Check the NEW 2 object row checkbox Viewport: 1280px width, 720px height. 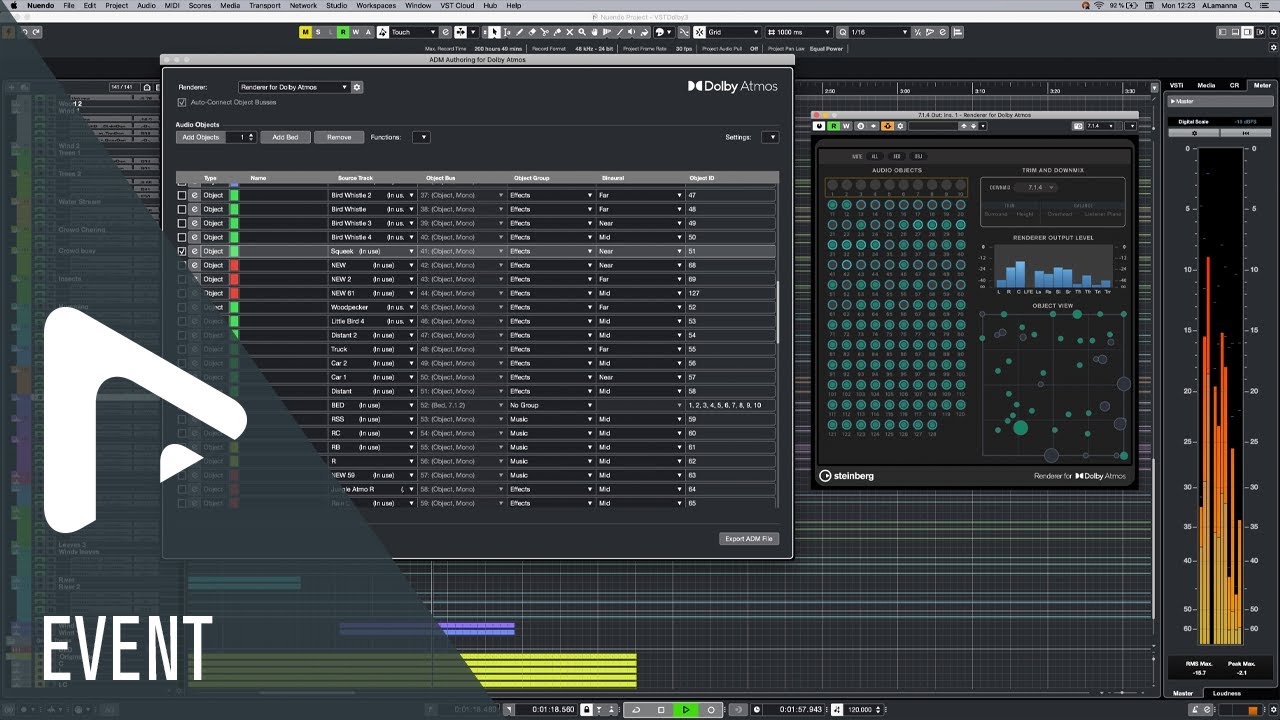182,279
